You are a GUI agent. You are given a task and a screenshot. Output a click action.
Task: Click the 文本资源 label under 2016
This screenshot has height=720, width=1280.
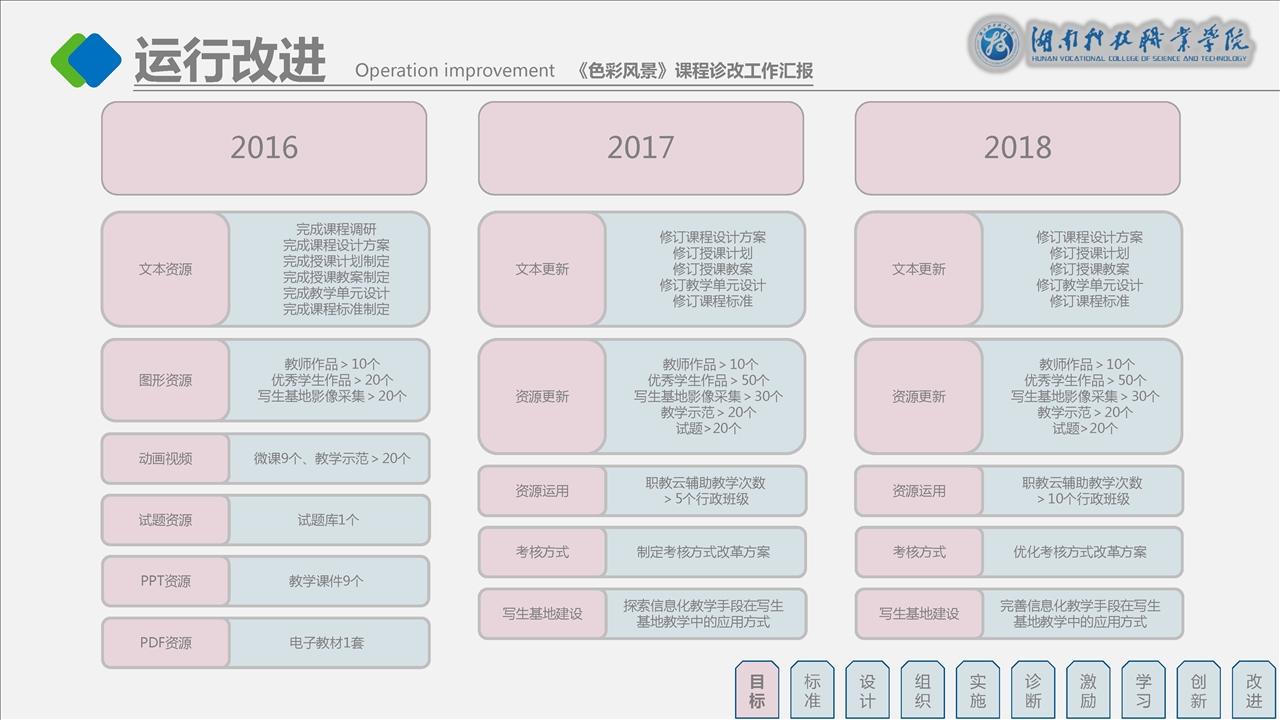[x=166, y=269]
